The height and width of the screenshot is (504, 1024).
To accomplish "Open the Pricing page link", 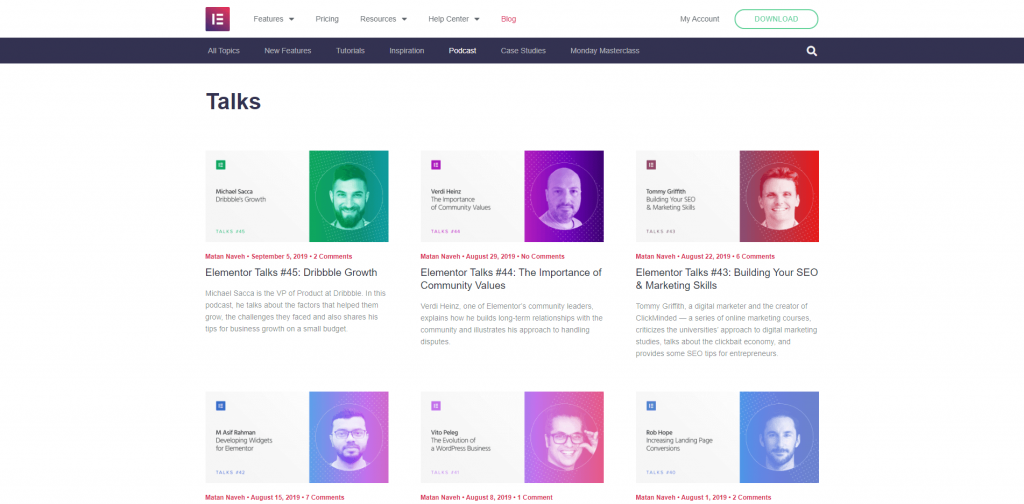I will (327, 19).
